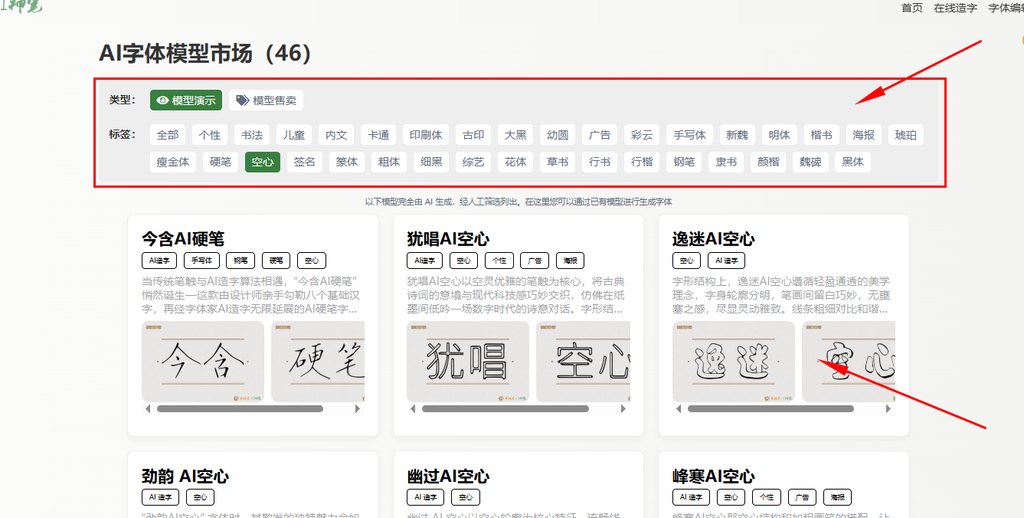
Task: Apply the 硬笔 tag in the filter bar
Action: click(221, 162)
